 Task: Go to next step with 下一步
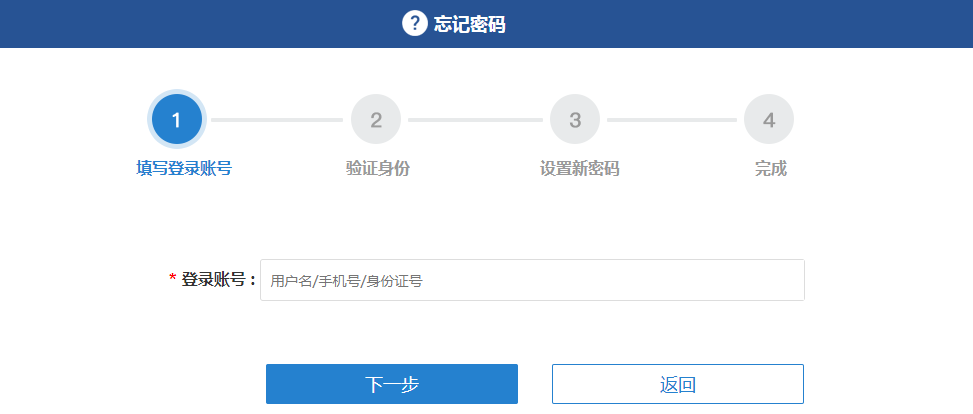click(392, 384)
